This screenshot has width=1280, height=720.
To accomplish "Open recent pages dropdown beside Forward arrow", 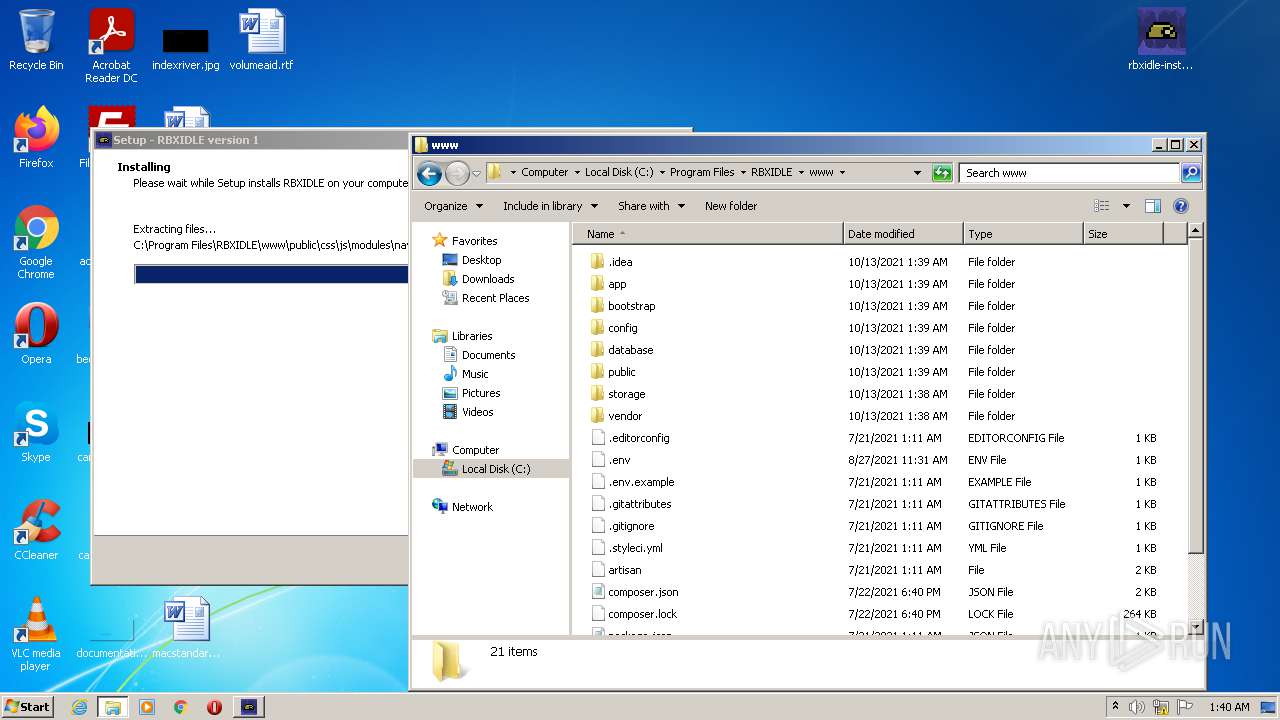I will point(476,173).
